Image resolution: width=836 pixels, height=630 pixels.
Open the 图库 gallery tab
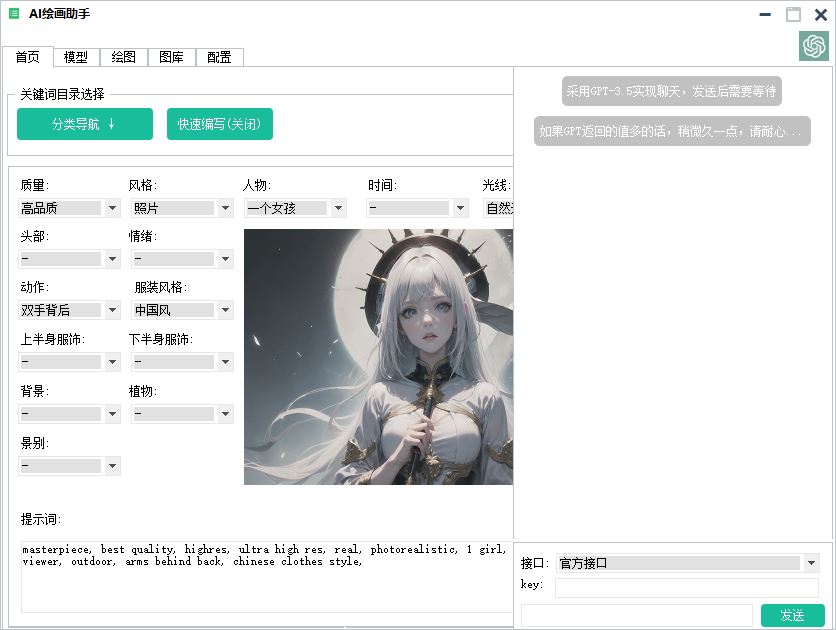(x=171, y=57)
